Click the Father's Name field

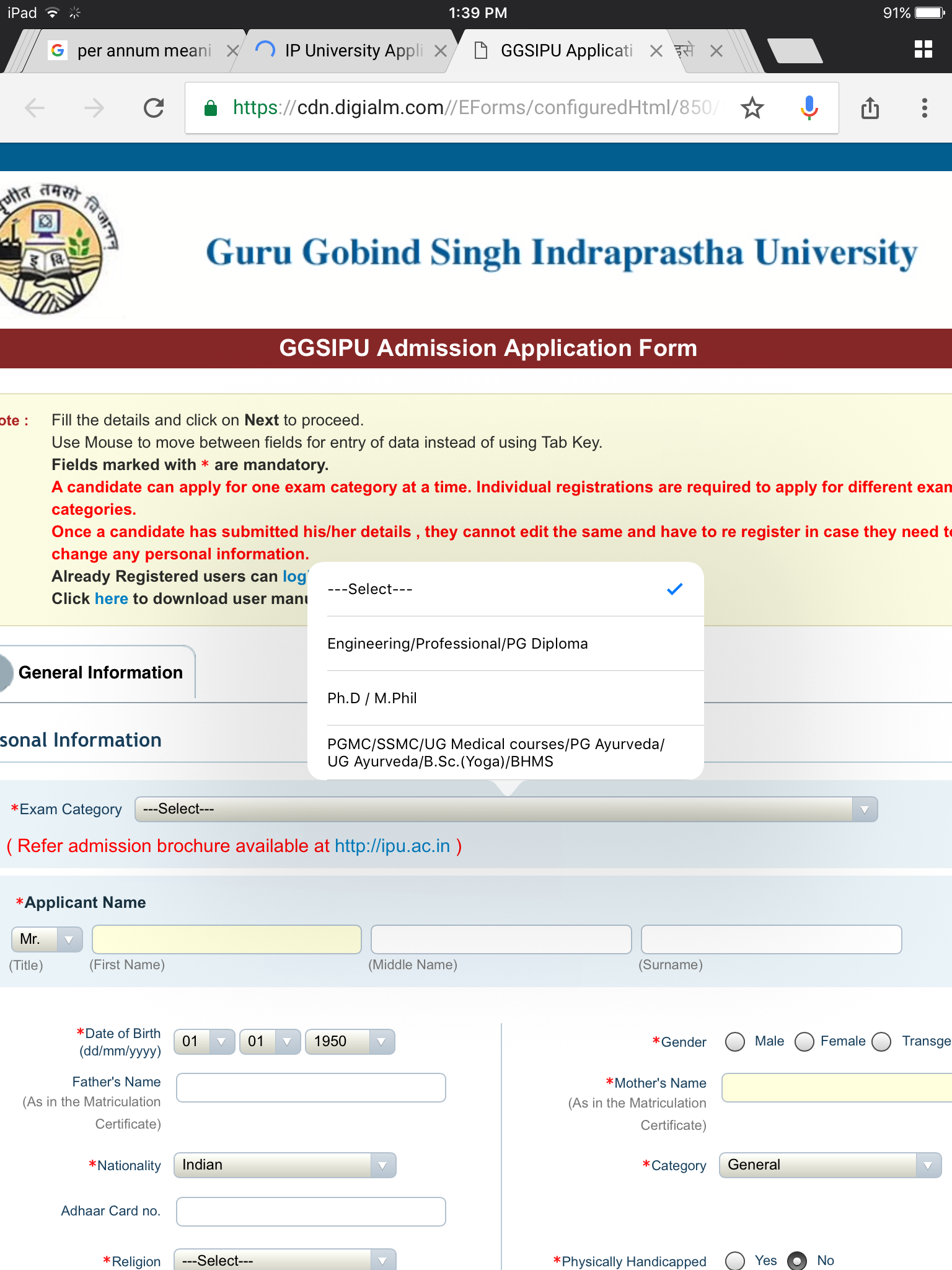pos(311,1088)
